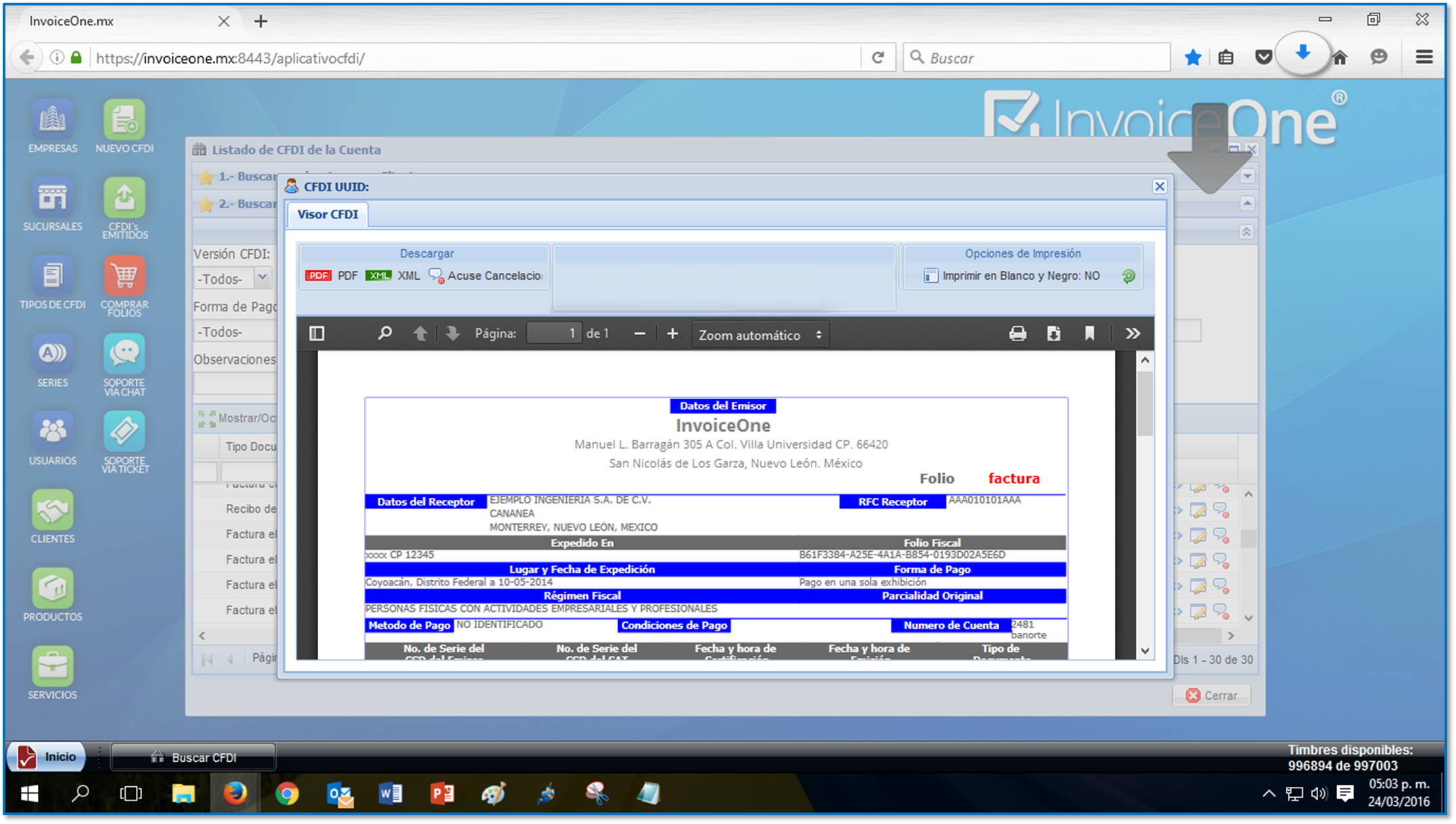Go to next page in PDF viewer

(x=452, y=334)
